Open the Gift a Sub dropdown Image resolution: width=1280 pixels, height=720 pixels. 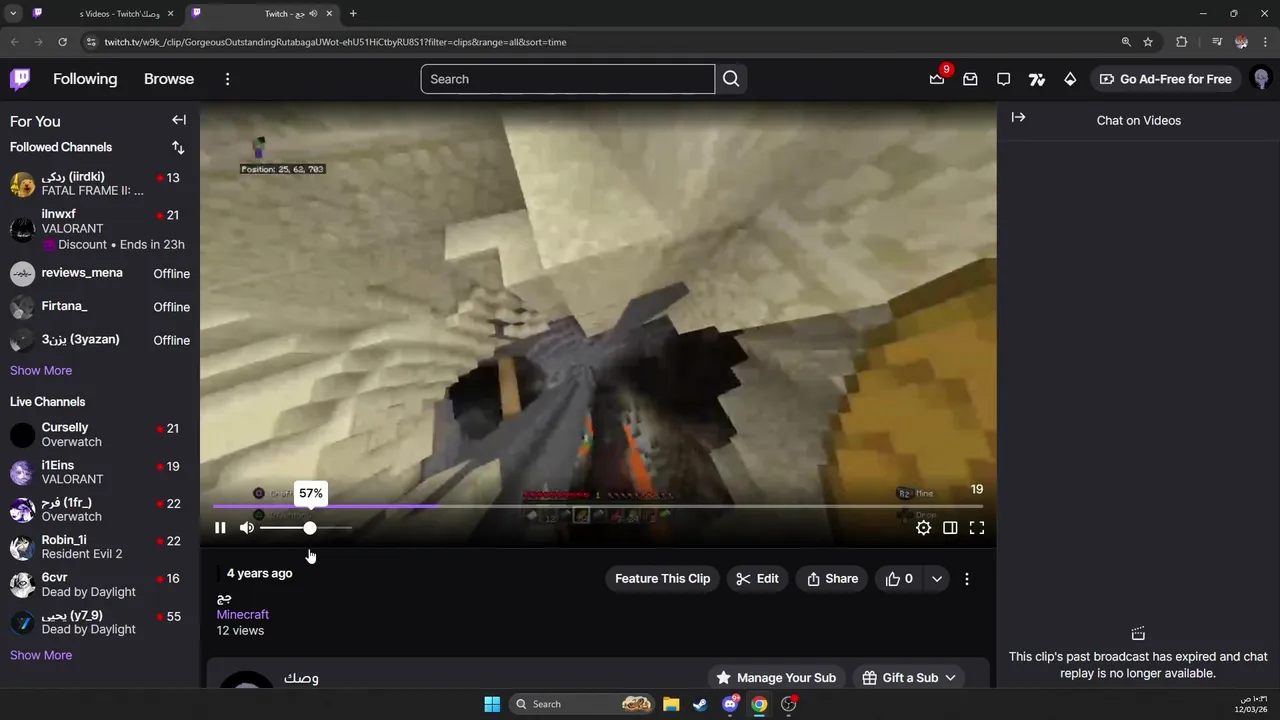point(909,678)
